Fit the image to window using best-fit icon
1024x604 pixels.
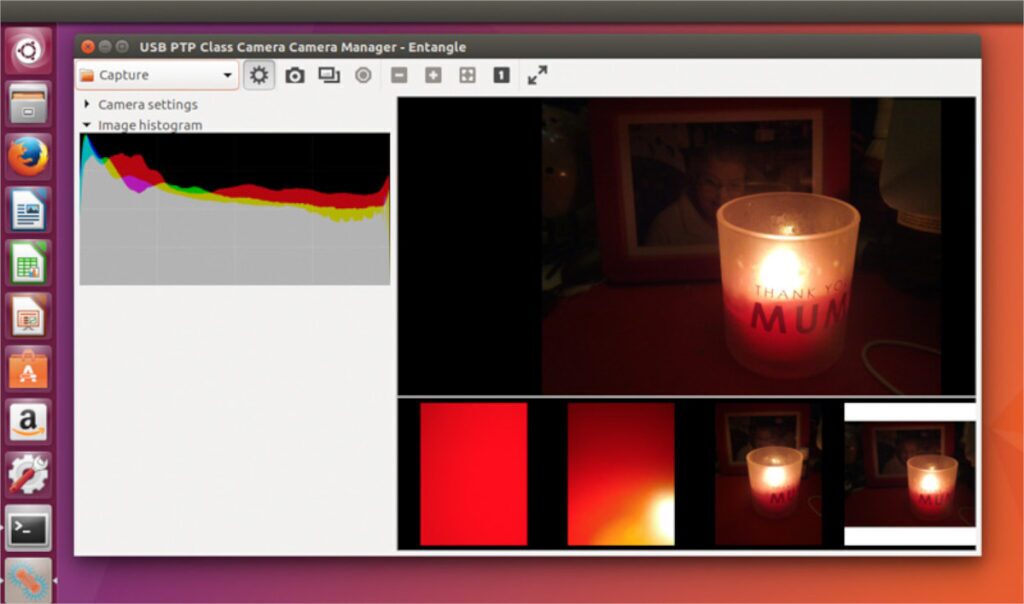(x=466, y=74)
